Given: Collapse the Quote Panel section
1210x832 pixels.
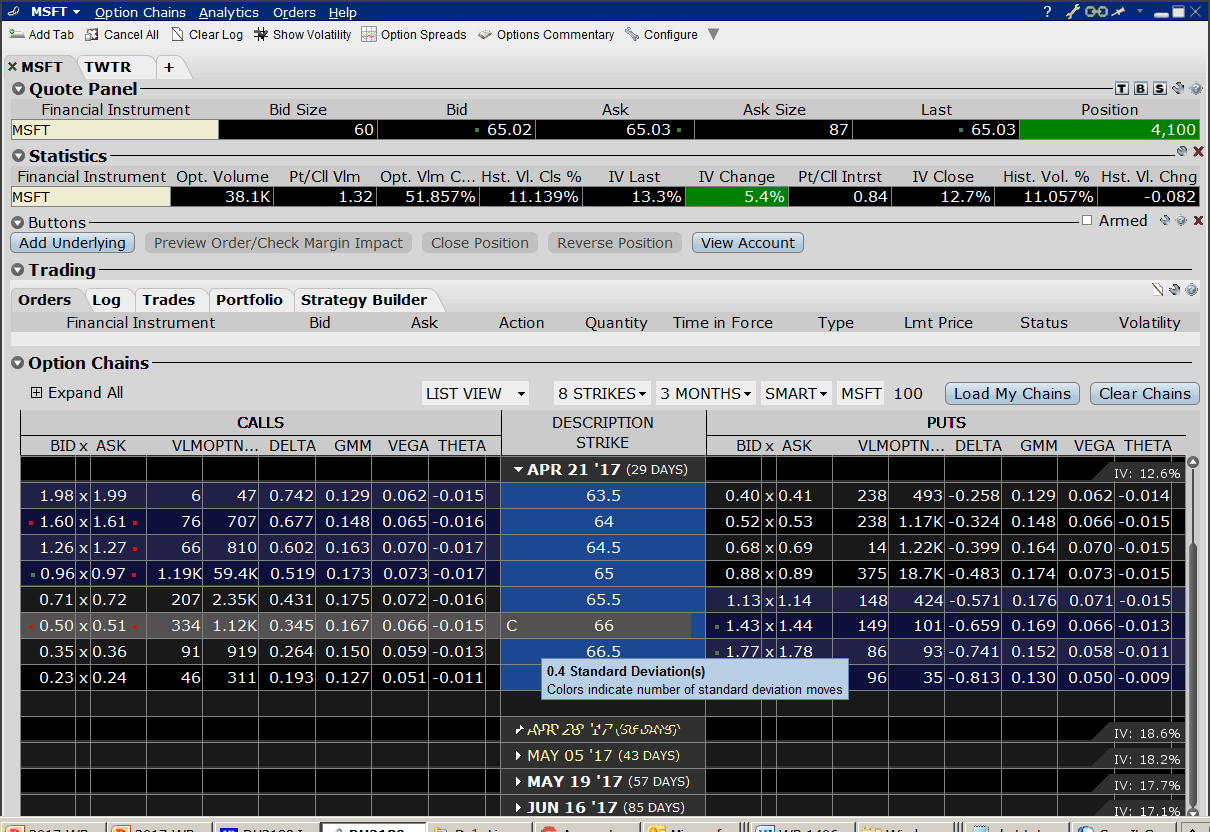Looking at the screenshot, I should 18,89.
